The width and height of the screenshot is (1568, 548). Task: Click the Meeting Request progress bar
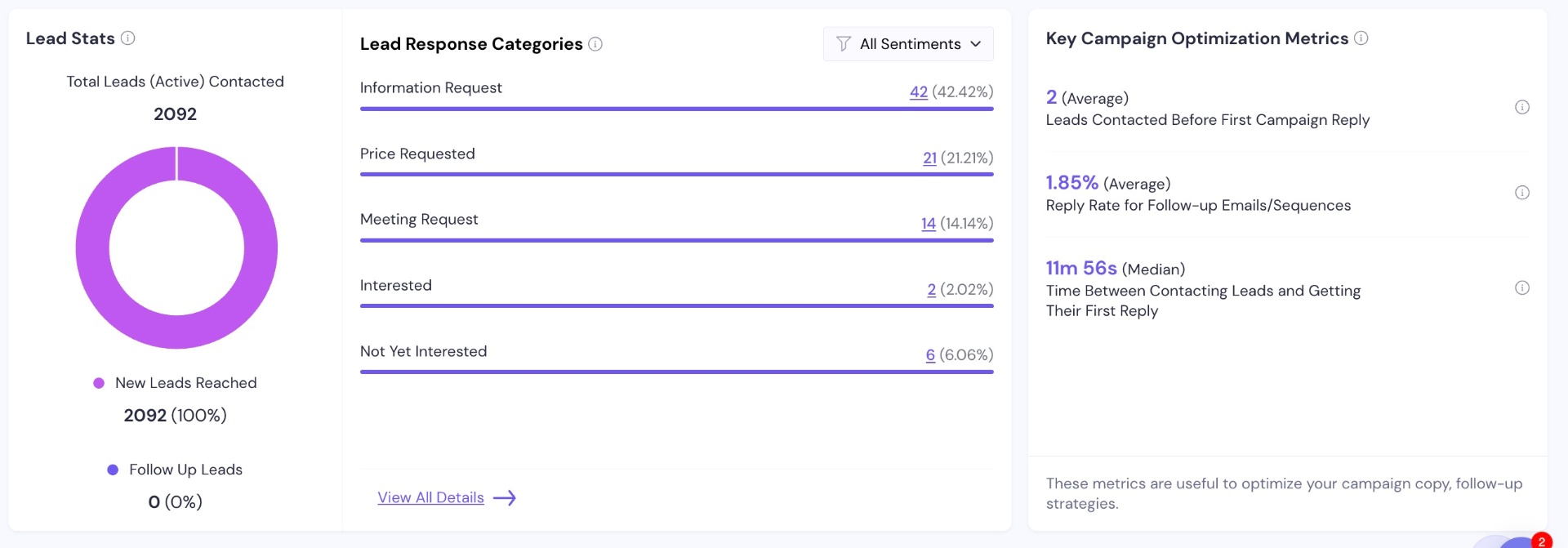point(677,240)
